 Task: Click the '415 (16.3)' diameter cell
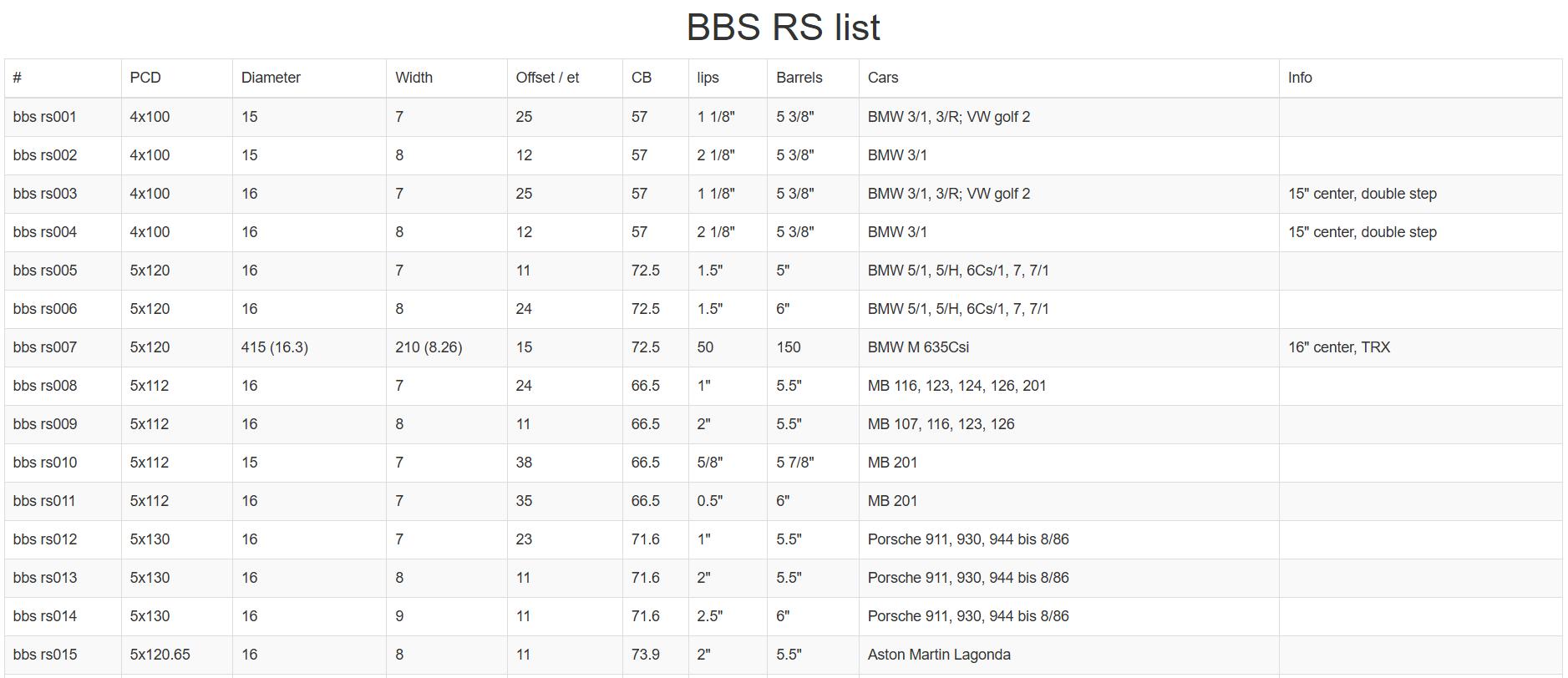point(275,347)
